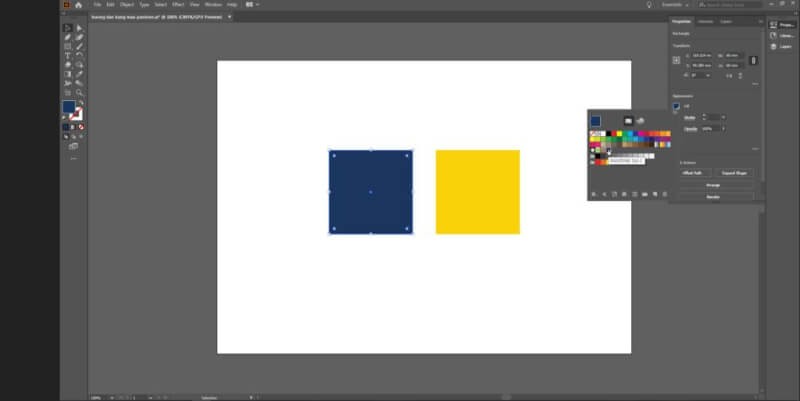Open the Stroke weight dropdown
The width and height of the screenshot is (800, 401).
724,117
